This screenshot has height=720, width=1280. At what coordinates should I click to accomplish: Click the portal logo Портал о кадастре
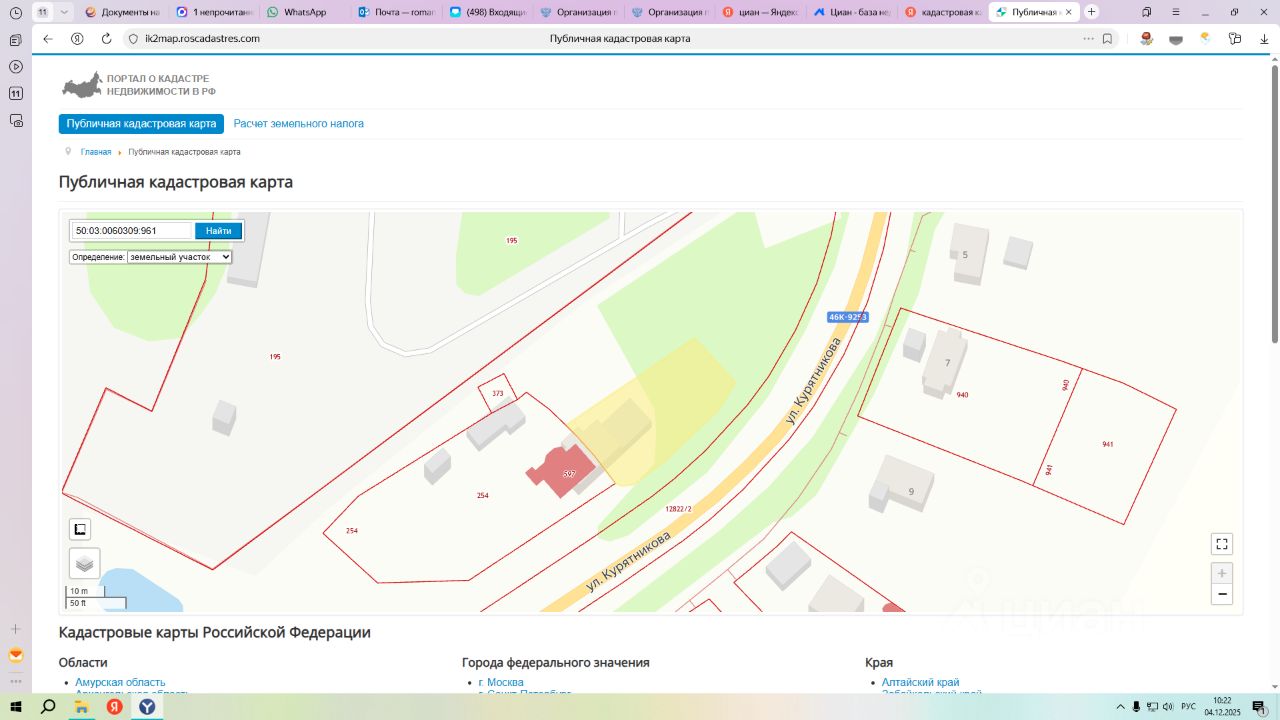(139, 85)
